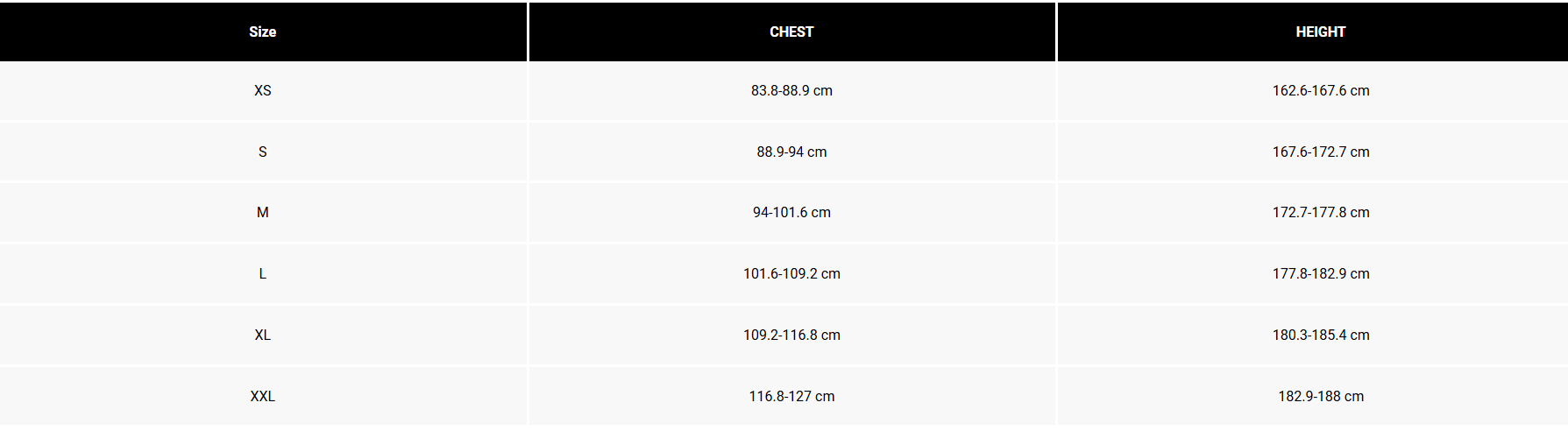The height and width of the screenshot is (445, 1568).
Task: Select the XS size cell
Action: tap(262, 90)
